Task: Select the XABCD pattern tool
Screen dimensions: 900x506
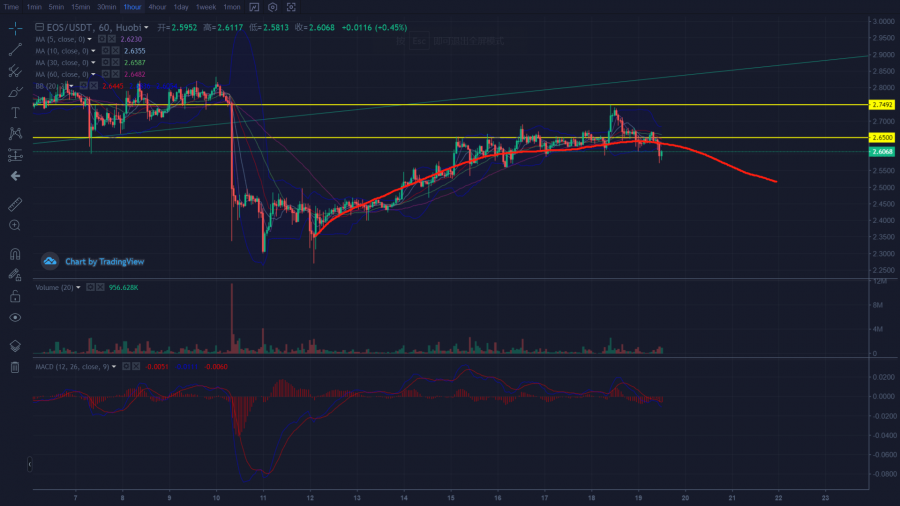Action: 15,134
